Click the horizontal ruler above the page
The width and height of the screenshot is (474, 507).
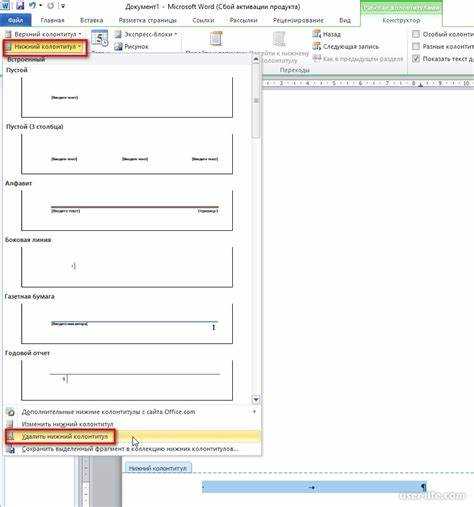point(368,83)
